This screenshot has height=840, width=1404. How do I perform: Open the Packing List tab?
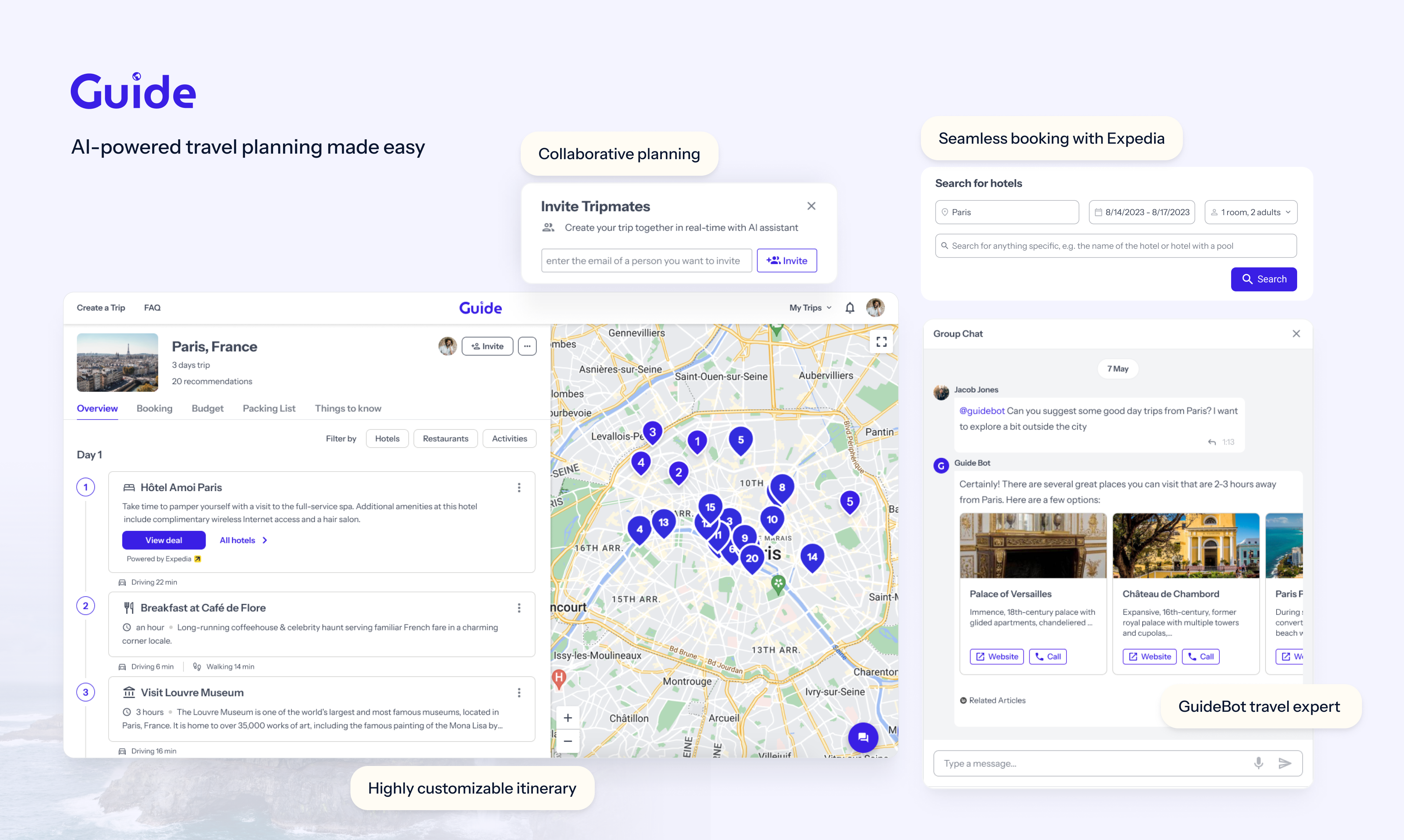269,408
